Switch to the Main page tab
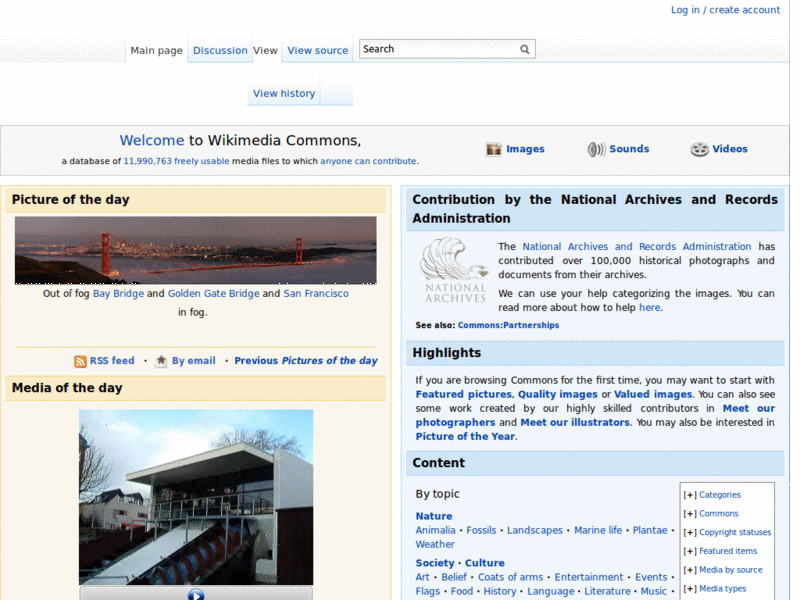Viewport: 800px width, 600px height. click(156, 51)
